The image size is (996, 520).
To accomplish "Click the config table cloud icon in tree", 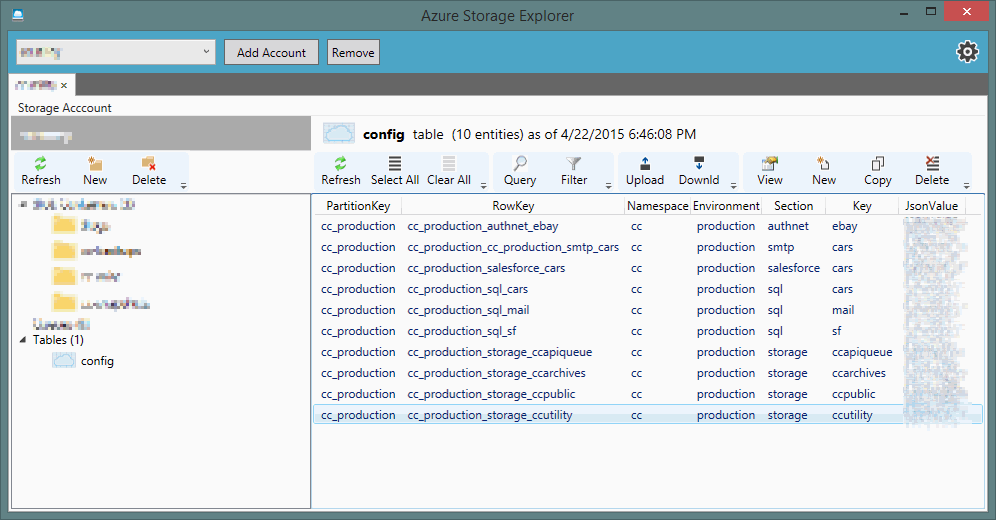I will coord(64,361).
